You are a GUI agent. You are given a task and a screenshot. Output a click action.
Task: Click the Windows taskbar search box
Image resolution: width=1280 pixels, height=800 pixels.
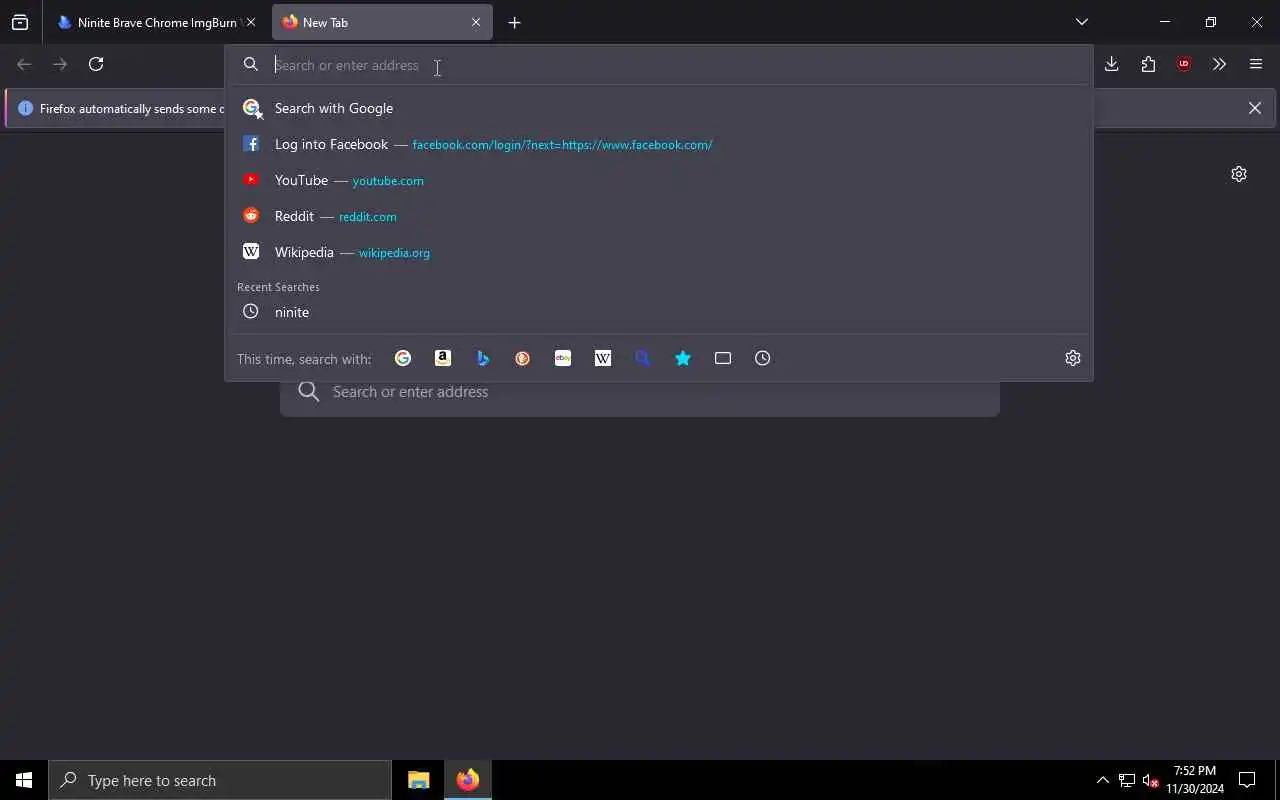220,780
